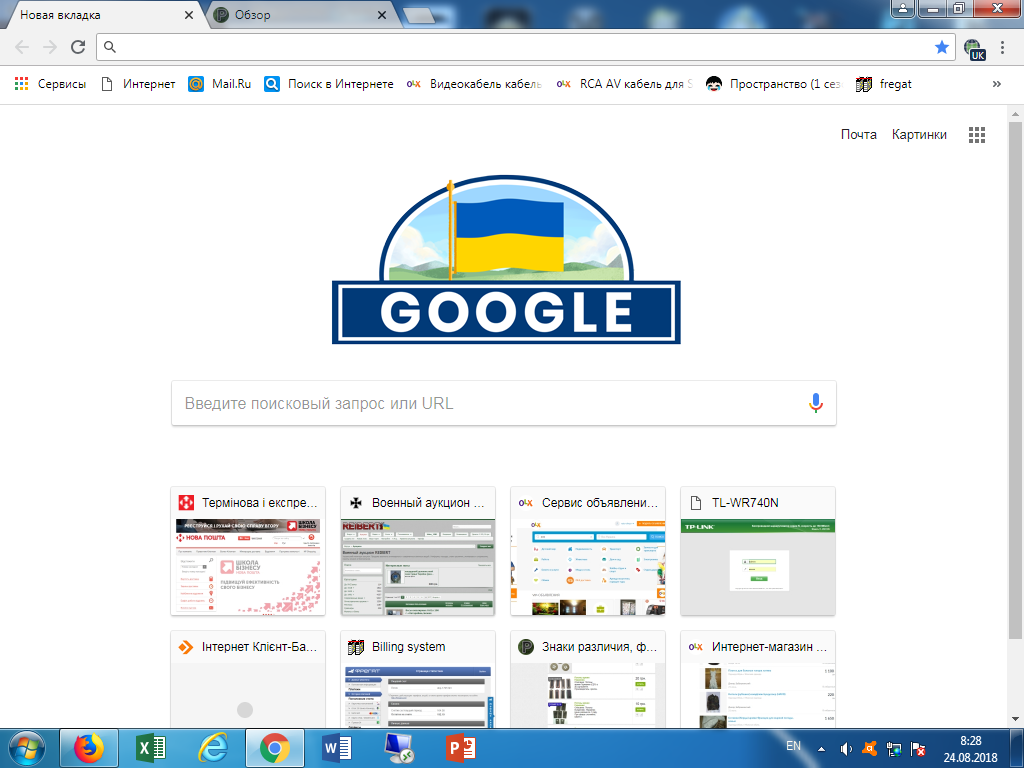This screenshot has width=1024, height=768.
Task: Launch Firefox from taskbar
Action: coord(89,748)
